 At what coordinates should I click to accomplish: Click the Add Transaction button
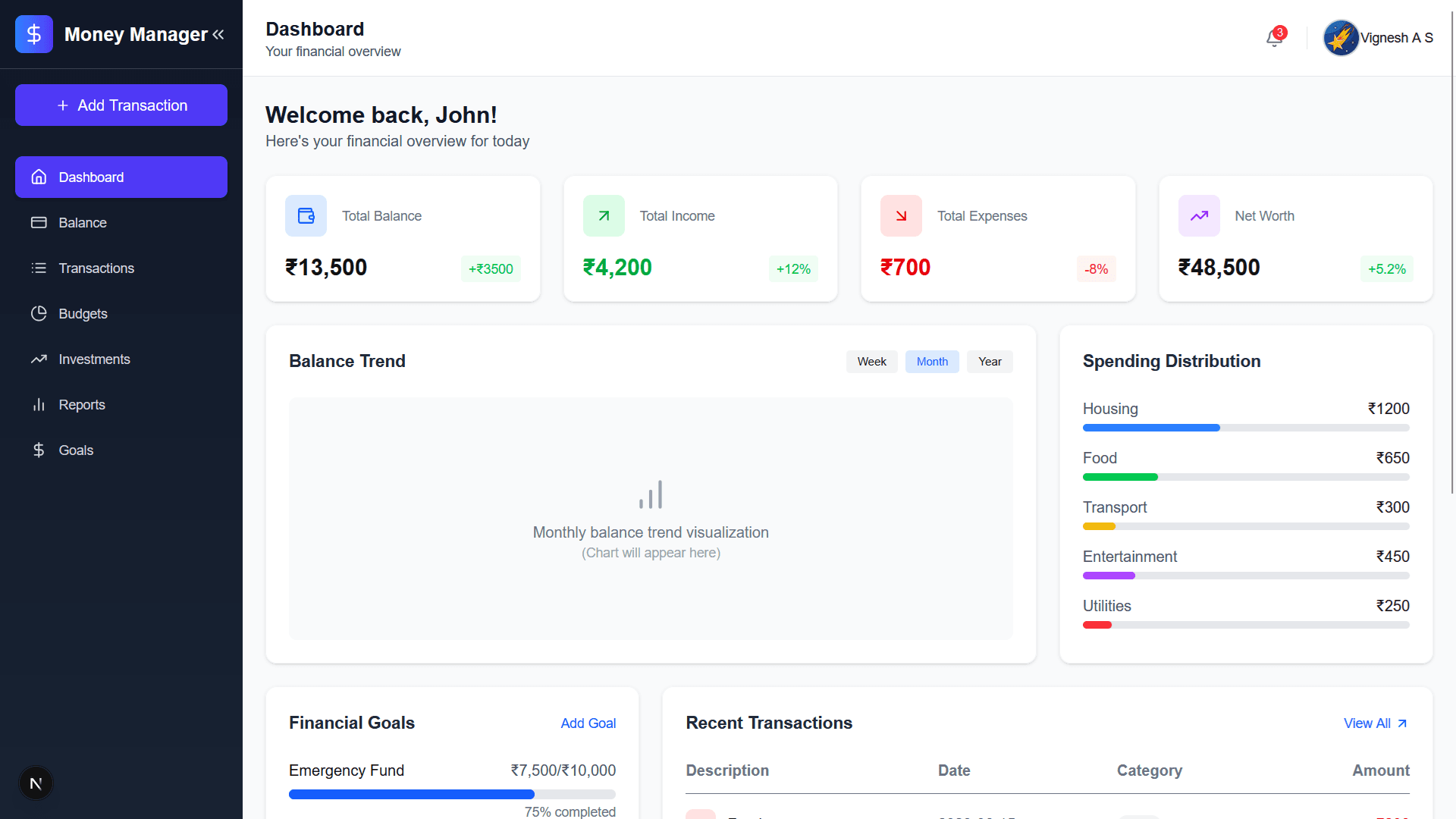(x=121, y=105)
